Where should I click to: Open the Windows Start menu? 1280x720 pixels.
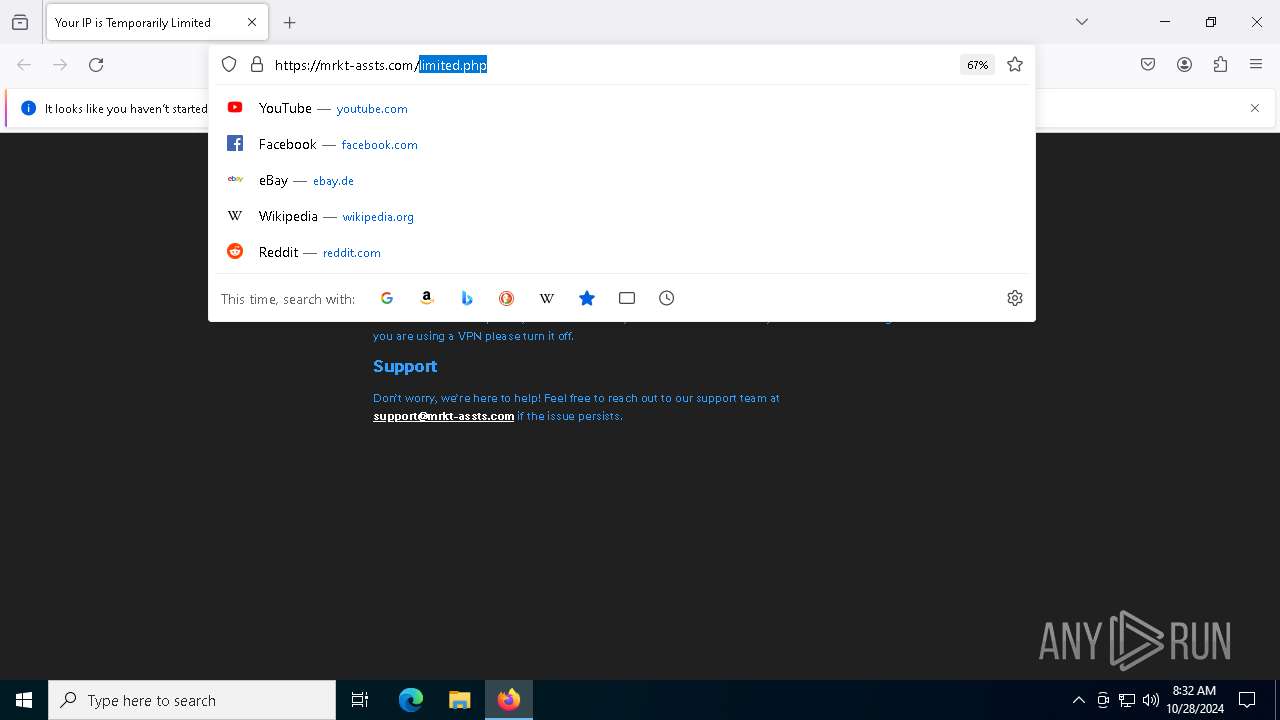click(24, 700)
